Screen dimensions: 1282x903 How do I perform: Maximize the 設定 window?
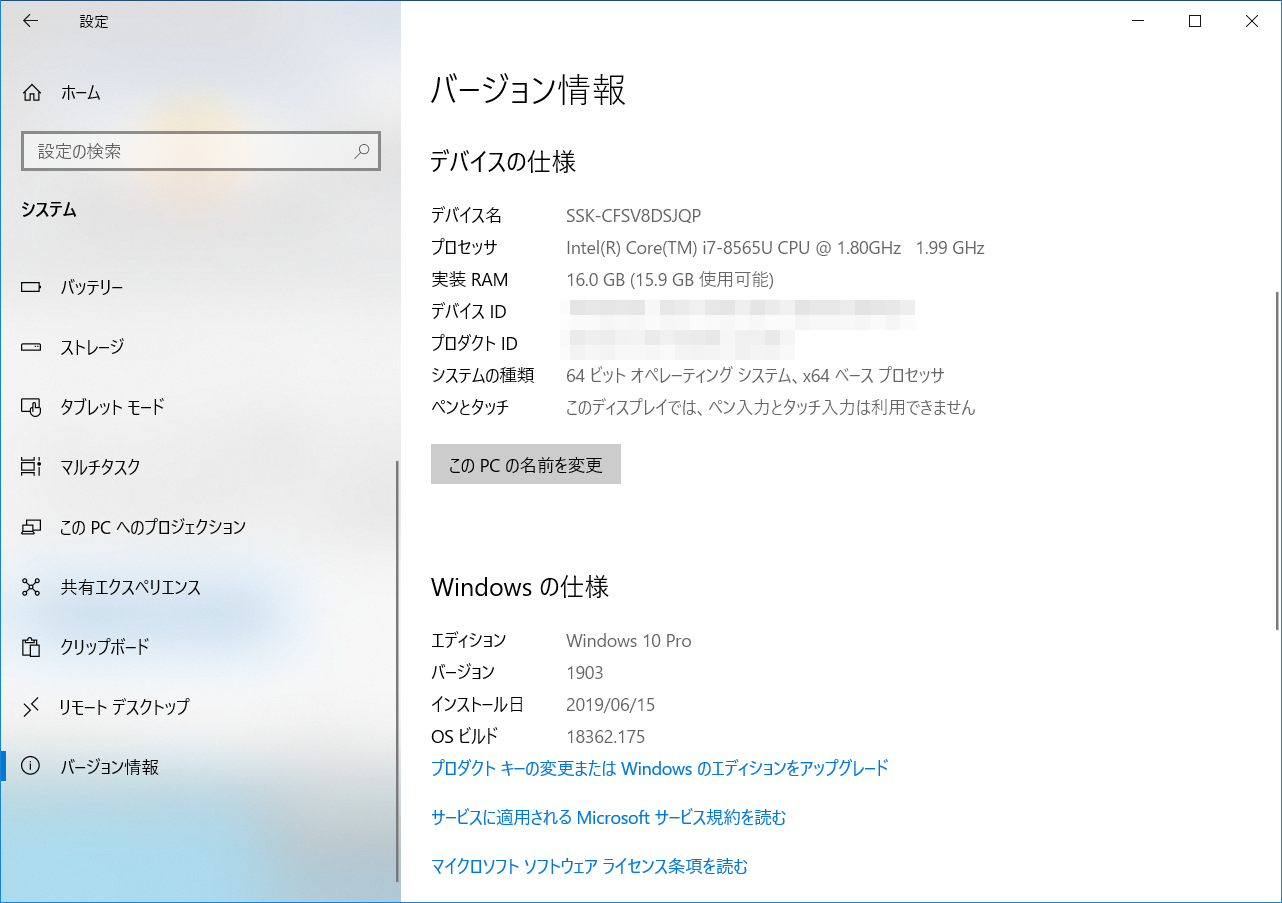click(1195, 21)
